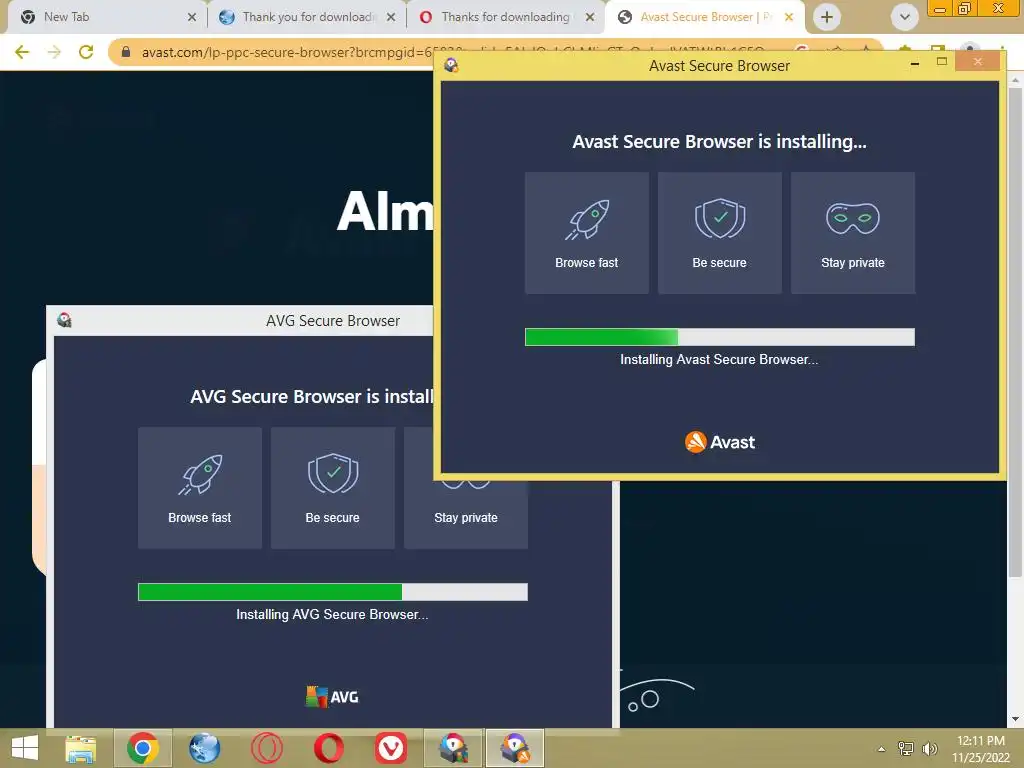This screenshot has width=1024, height=768.
Task: Open File Explorer from the taskbar
Action: coord(81,749)
